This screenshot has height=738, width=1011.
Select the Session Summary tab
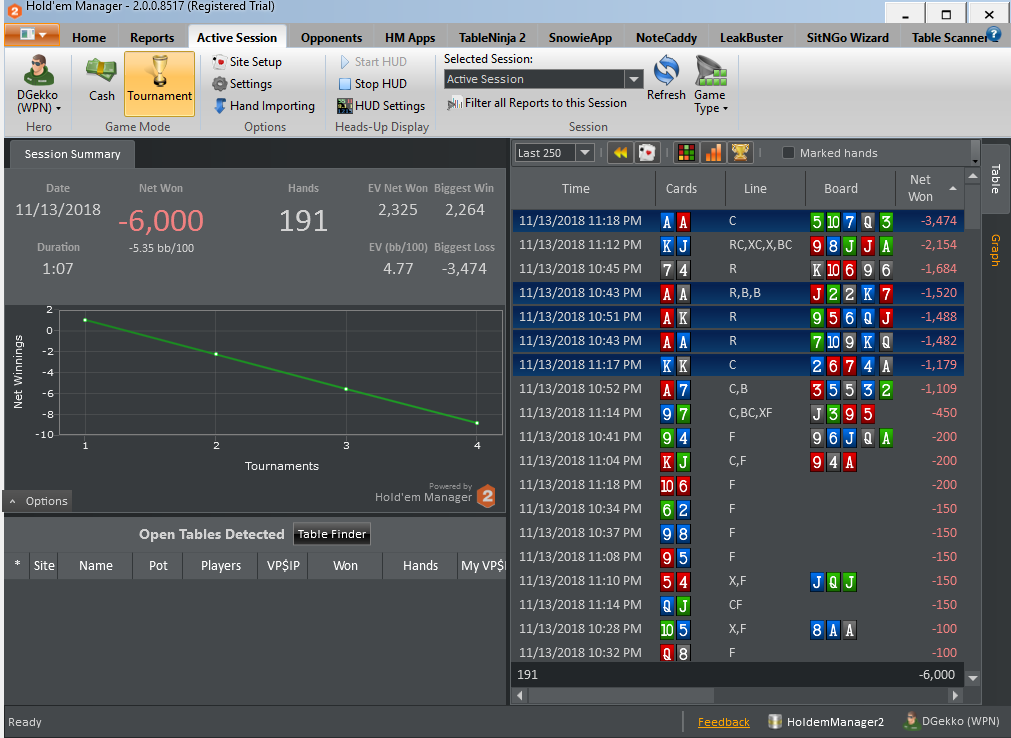click(x=72, y=154)
